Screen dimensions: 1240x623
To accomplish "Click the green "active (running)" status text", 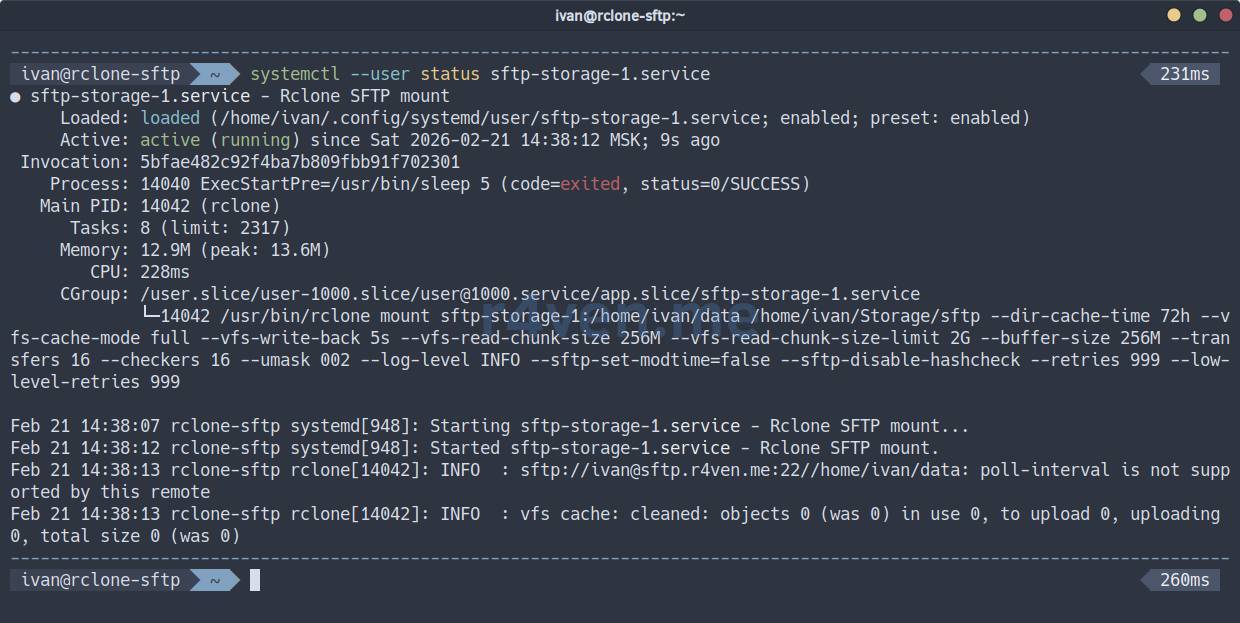I will pos(220,140).
